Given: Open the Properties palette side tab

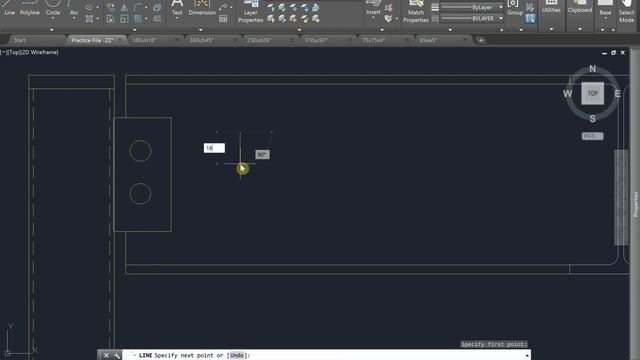Looking at the screenshot, I should (636, 204).
